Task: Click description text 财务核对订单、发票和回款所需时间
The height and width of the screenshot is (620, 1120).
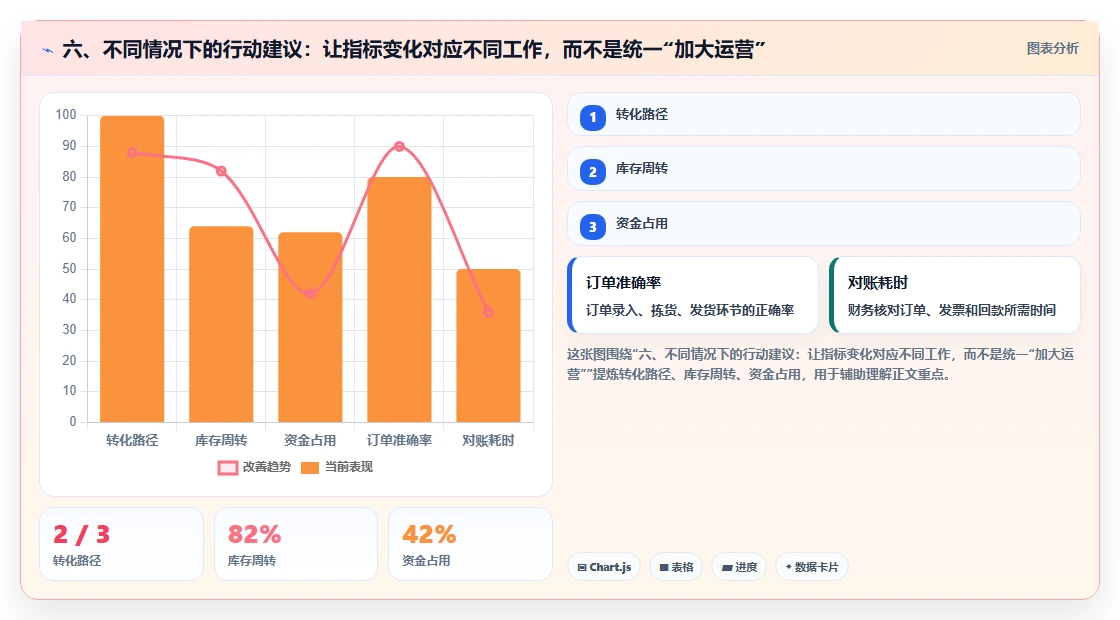Action: (x=951, y=310)
